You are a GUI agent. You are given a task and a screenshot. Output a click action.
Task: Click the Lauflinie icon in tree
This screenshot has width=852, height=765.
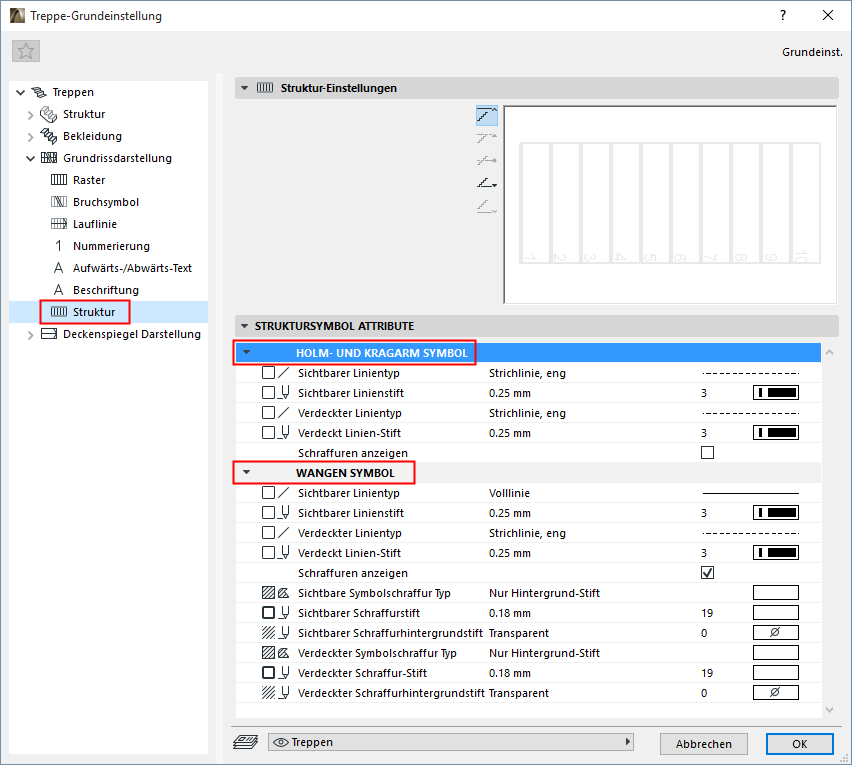pos(59,224)
